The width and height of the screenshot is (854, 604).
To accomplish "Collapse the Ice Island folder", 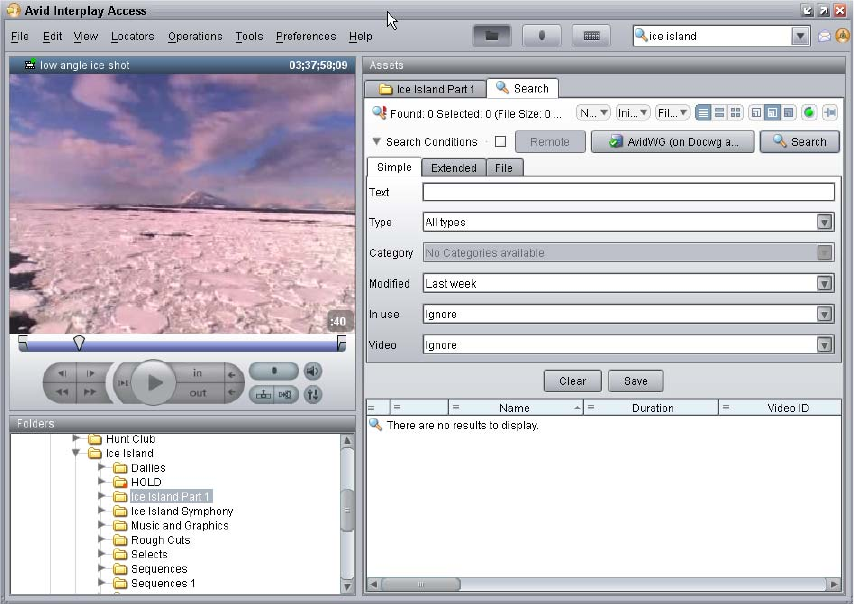I will pos(77,453).
